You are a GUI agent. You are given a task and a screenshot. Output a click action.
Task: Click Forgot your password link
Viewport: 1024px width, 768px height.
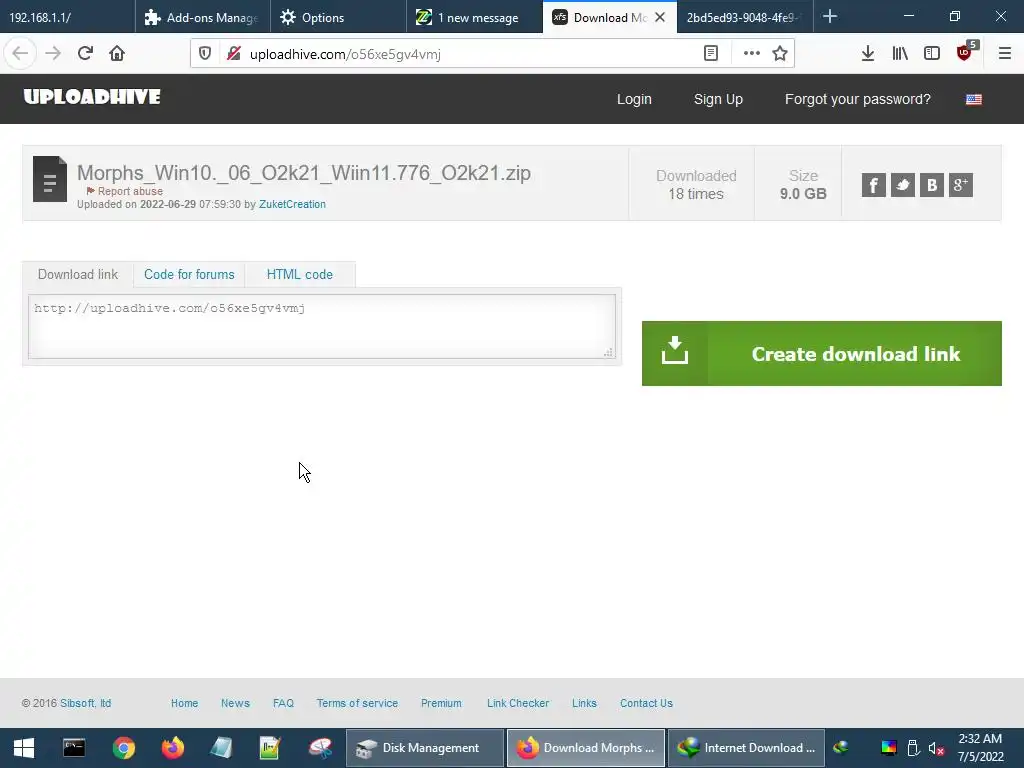857,99
